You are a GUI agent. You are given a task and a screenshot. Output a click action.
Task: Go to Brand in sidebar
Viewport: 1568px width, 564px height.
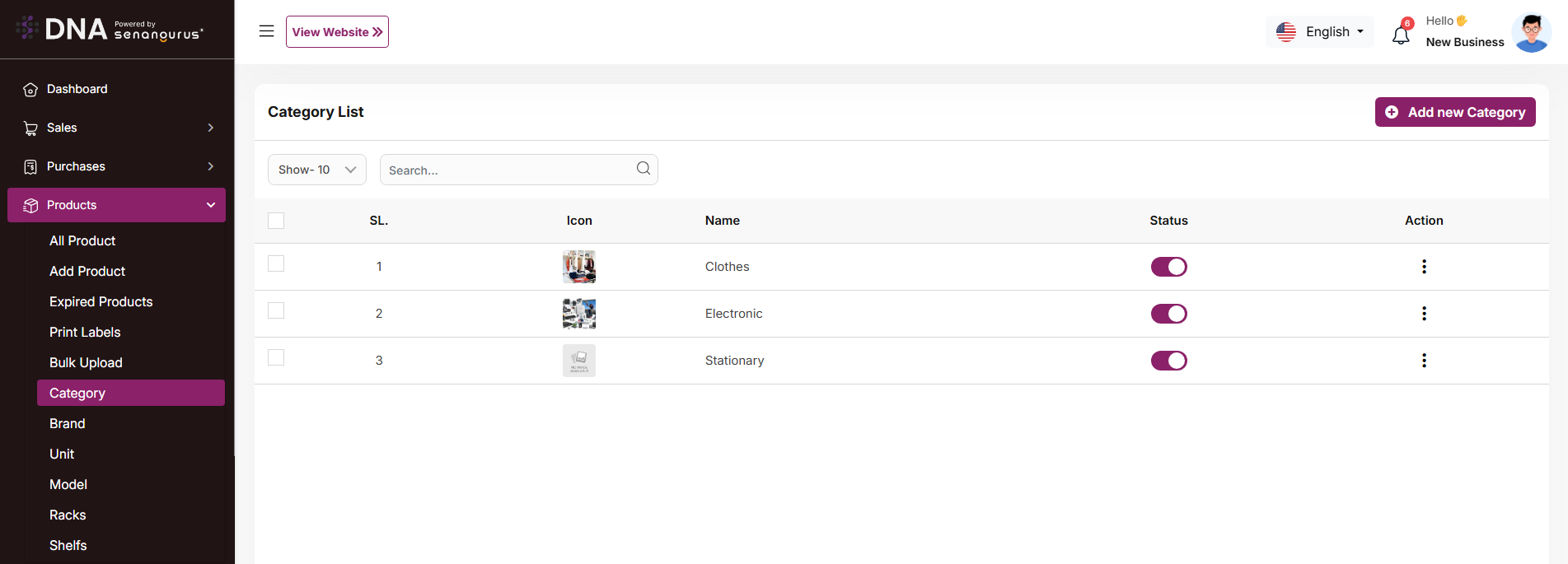pos(68,423)
